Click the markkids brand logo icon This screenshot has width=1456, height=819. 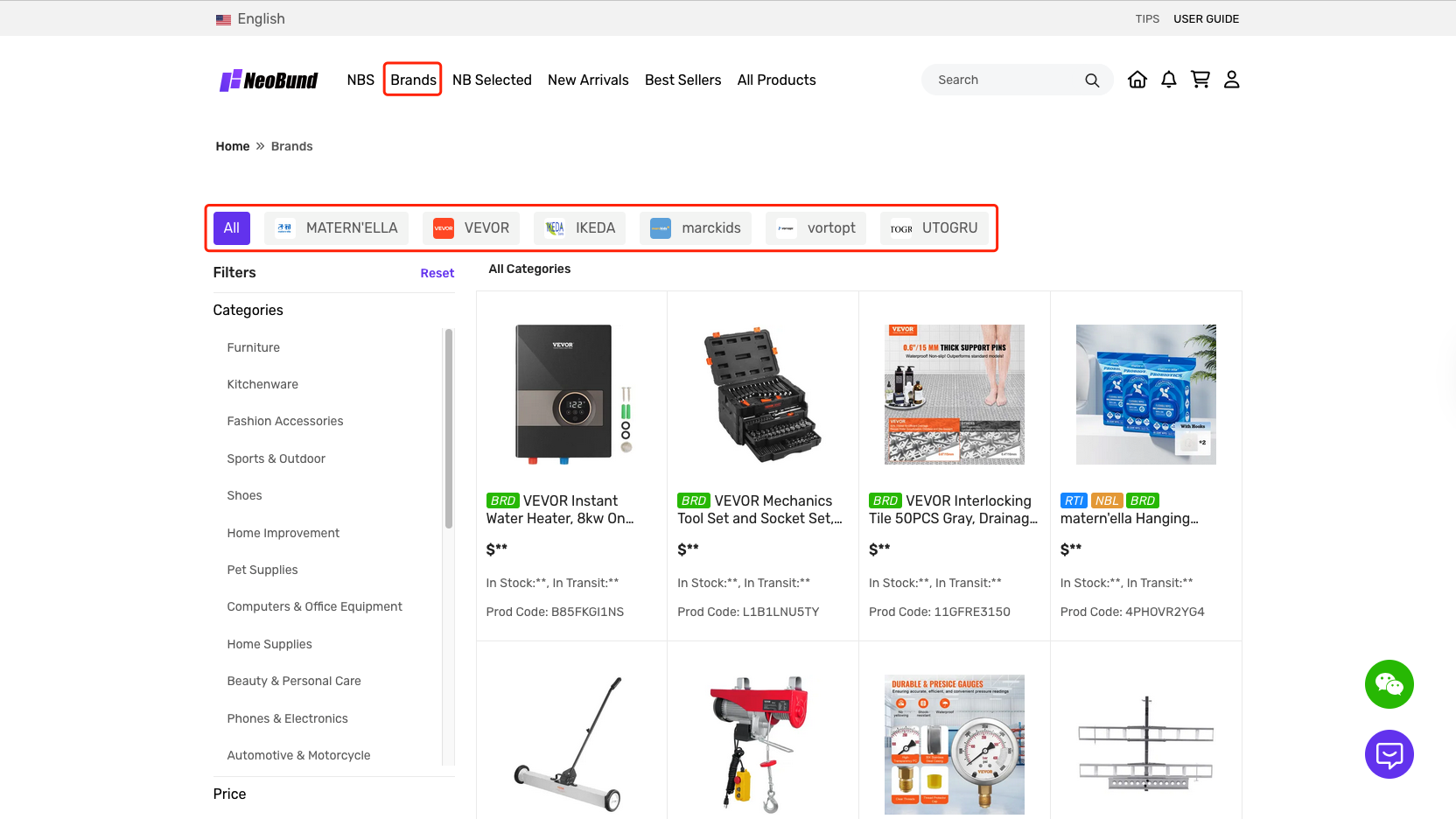coord(661,228)
